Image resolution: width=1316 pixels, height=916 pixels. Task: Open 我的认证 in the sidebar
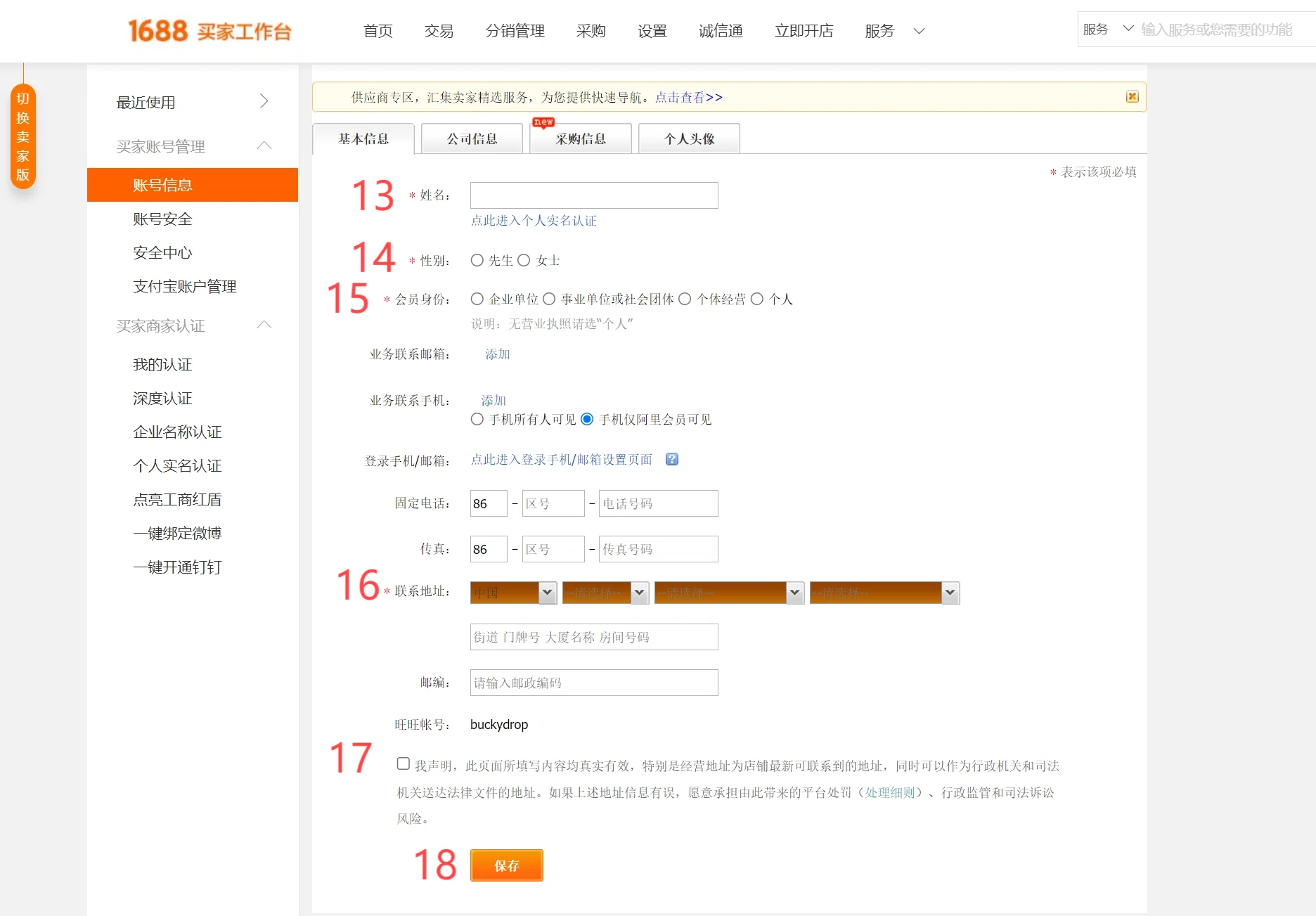coord(162,364)
